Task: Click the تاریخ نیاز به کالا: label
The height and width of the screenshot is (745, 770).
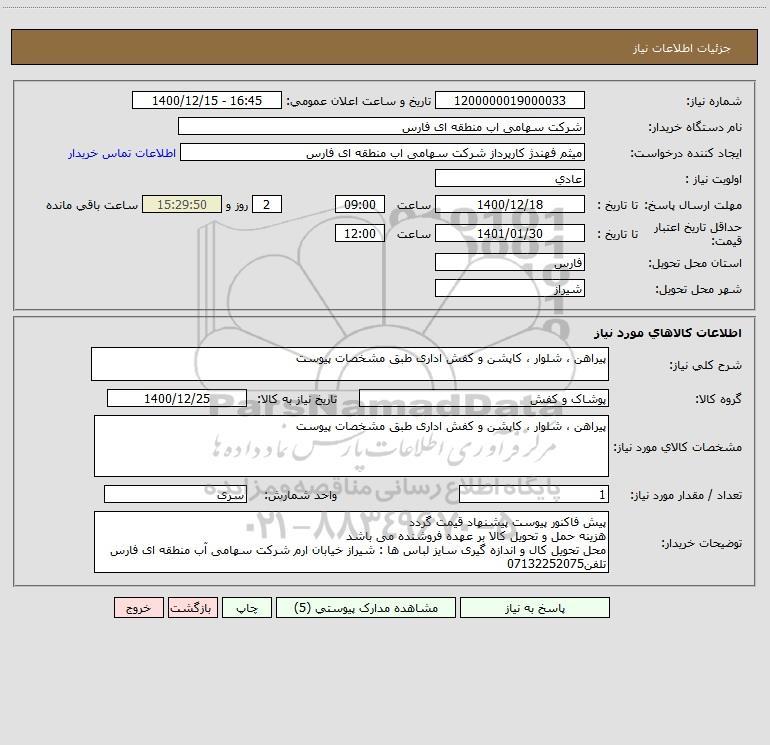Action: pyautogui.click(x=298, y=399)
